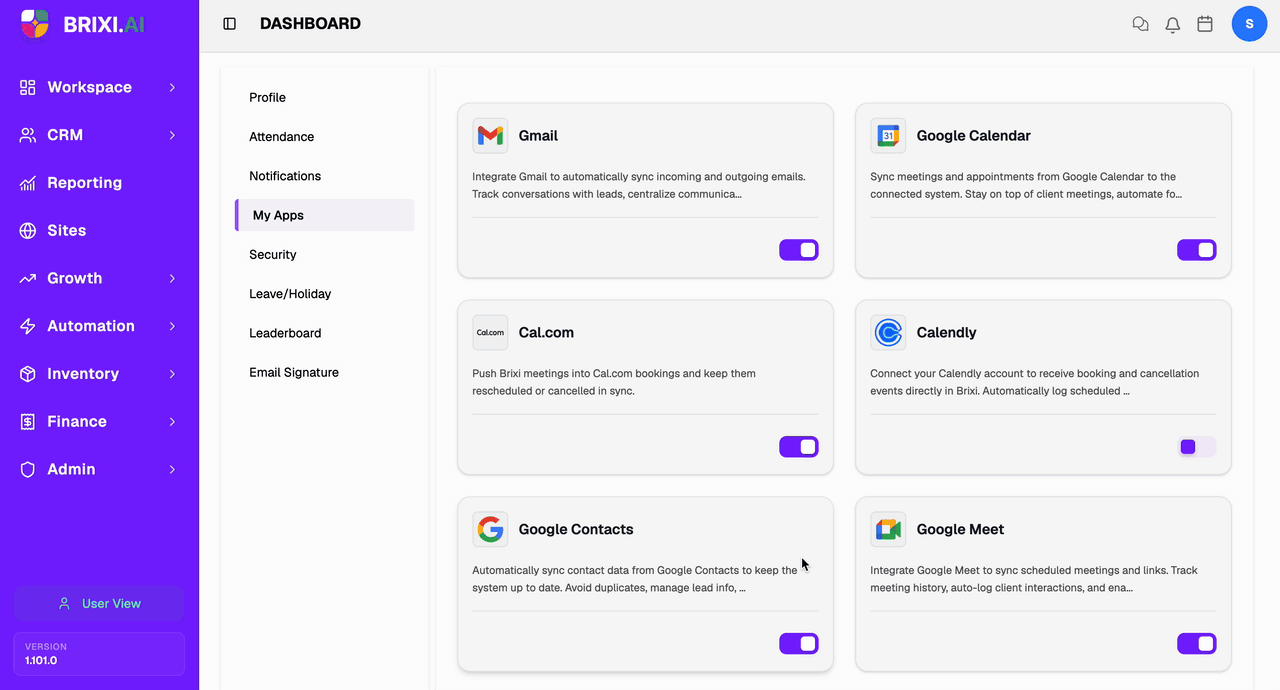The image size is (1280, 690).
Task: Go to the Notifications settings tab
Action: (325, 176)
